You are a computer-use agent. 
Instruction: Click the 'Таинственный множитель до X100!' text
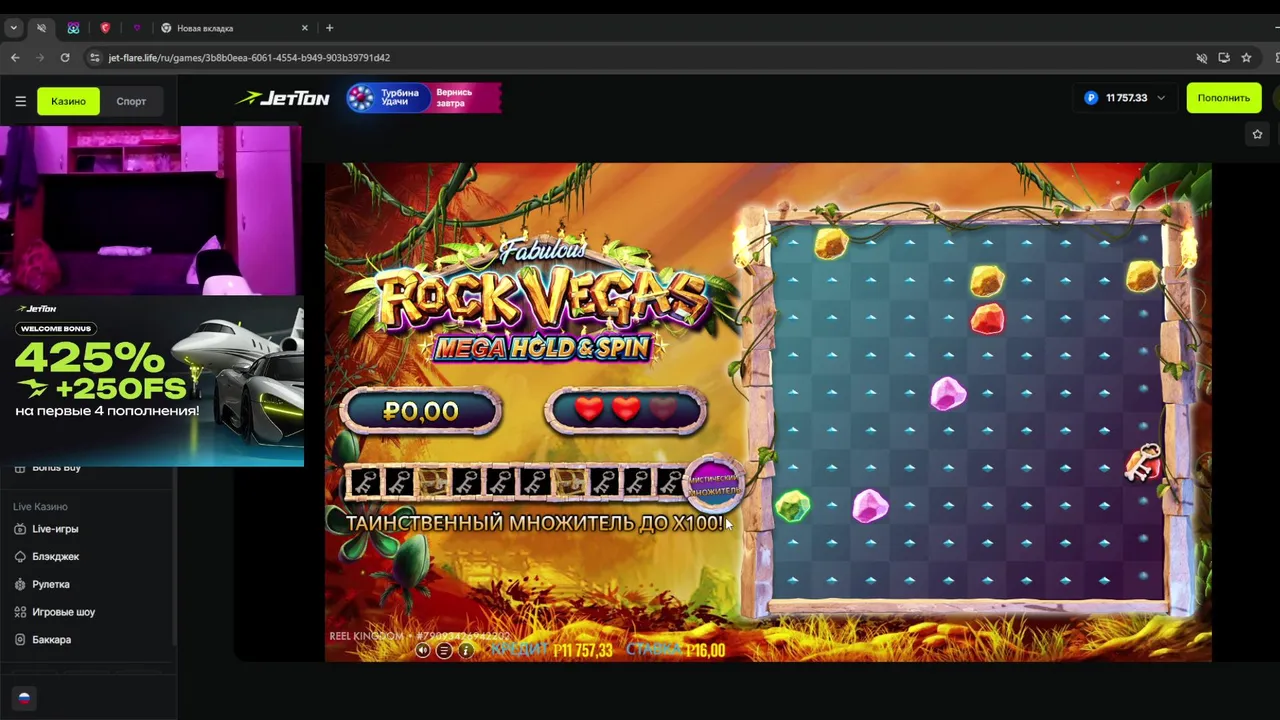coord(534,523)
